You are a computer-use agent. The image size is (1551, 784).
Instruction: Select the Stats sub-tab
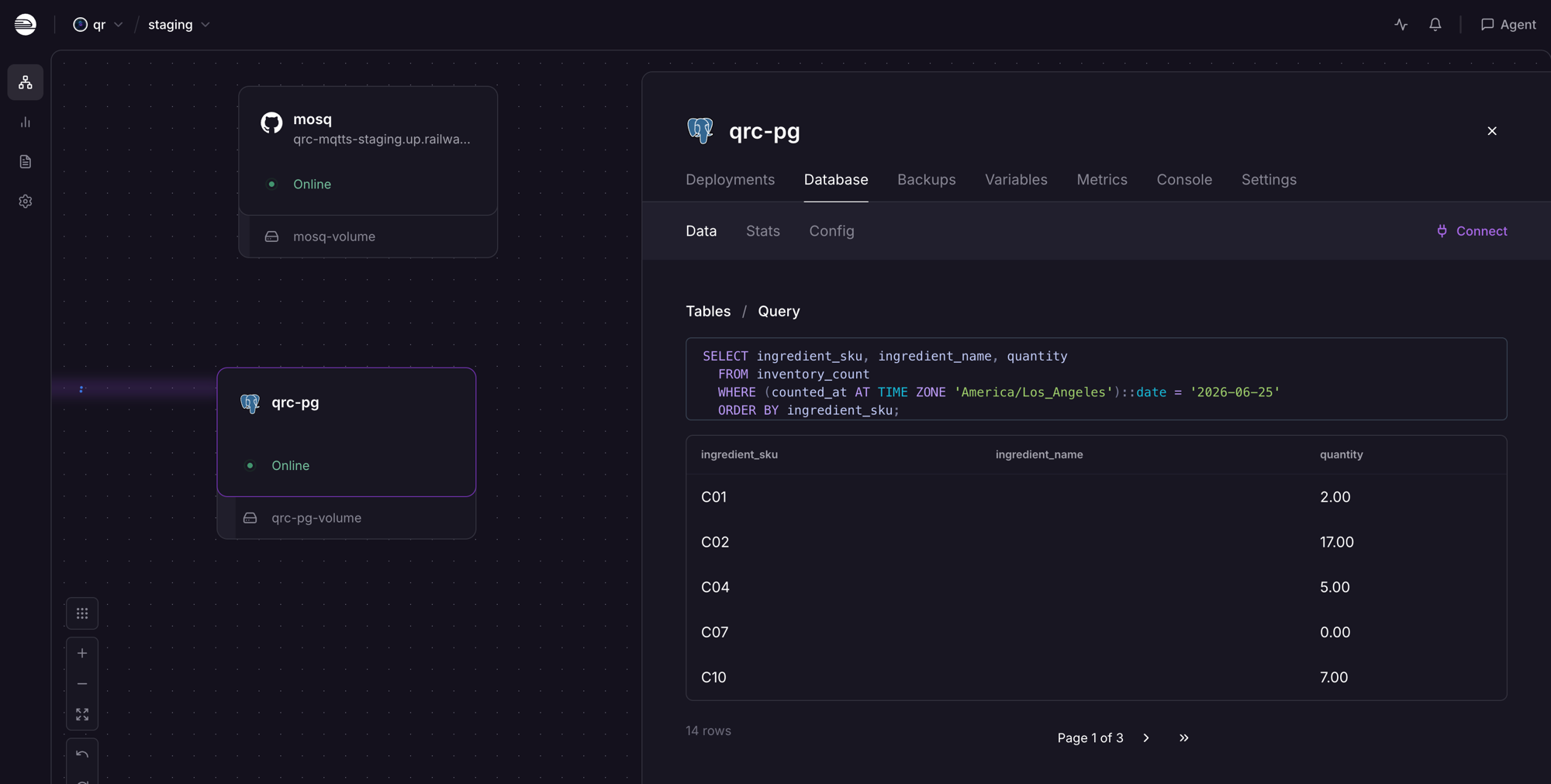(x=763, y=231)
